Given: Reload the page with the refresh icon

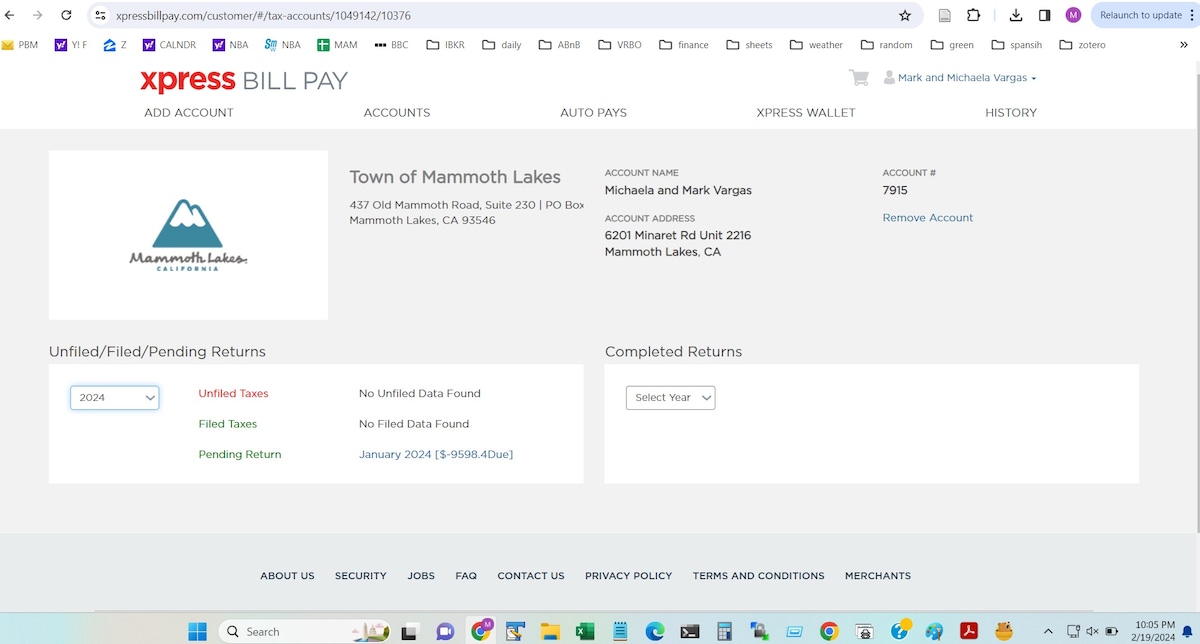Looking at the screenshot, I should [x=66, y=15].
